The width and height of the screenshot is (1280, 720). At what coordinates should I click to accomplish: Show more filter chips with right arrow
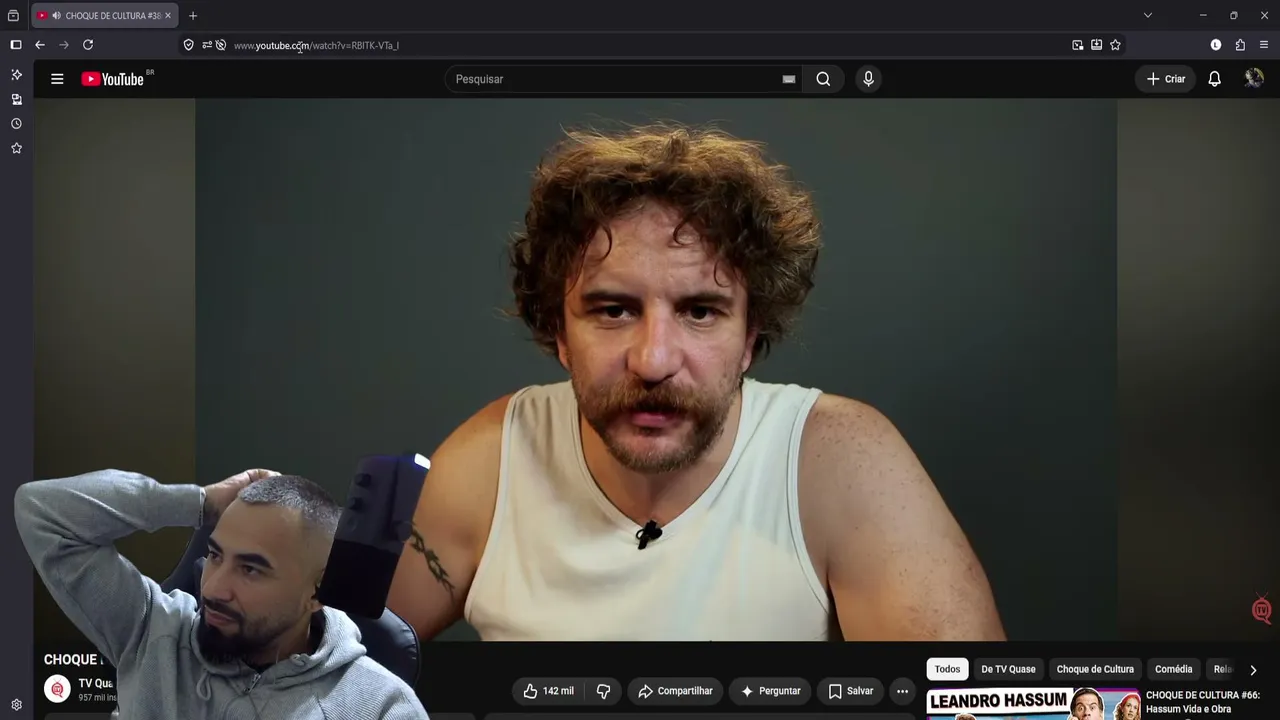(1253, 670)
